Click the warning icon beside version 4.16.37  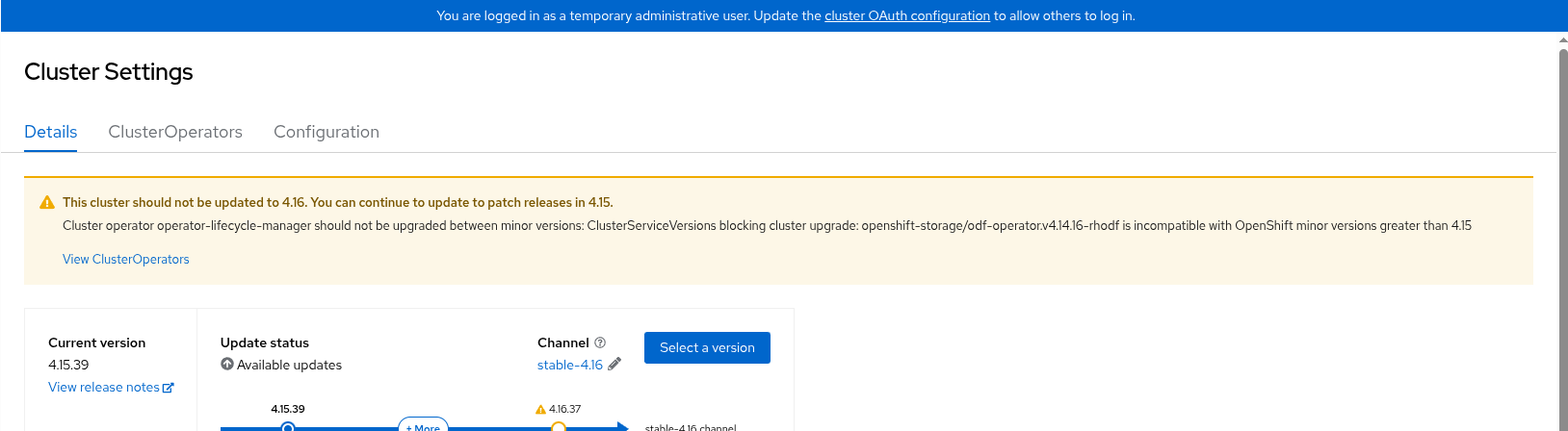540,410
